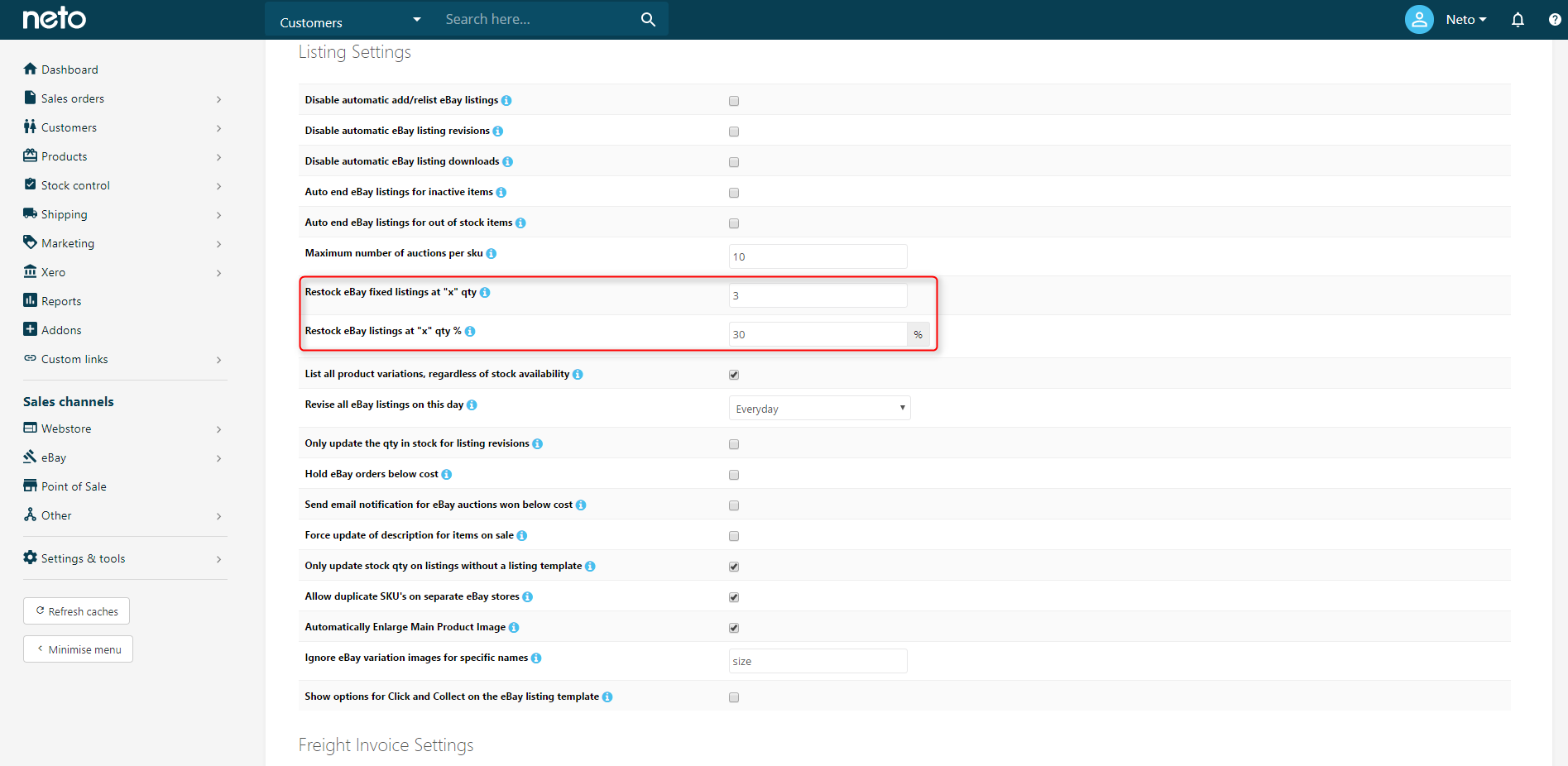Image resolution: width=1568 pixels, height=766 pixels.
Task: Uncheck Automatically Enlarge Main Product Image
Action: pyautogui.click(x=734, y=628)
